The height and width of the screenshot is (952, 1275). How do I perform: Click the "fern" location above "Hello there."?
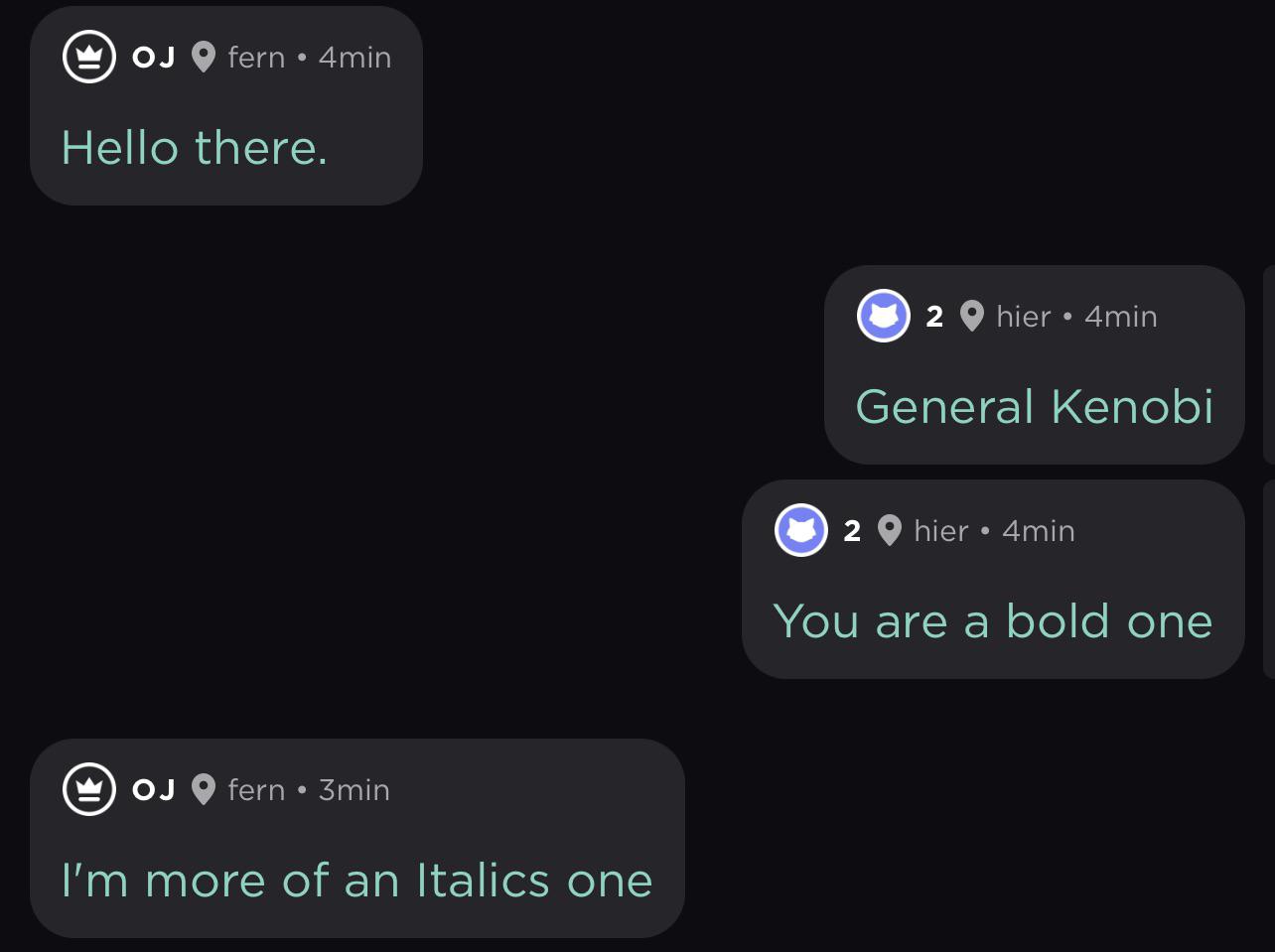[x=256, y=58]
